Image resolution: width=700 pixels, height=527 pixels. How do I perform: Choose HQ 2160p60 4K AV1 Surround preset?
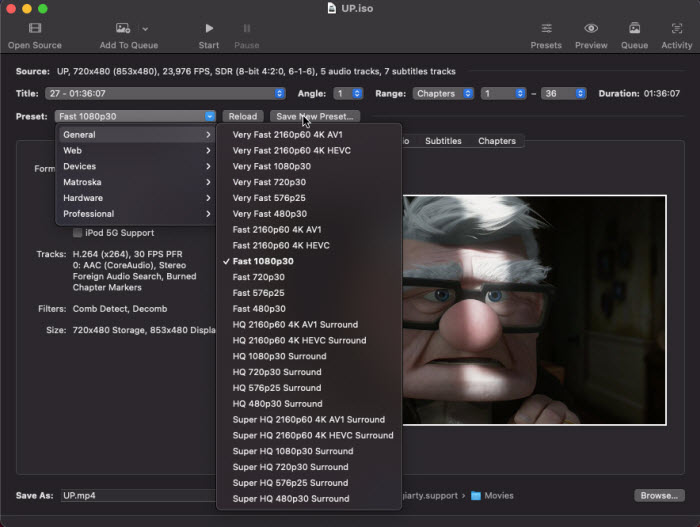pyautogui.click(x=309, y=325)
